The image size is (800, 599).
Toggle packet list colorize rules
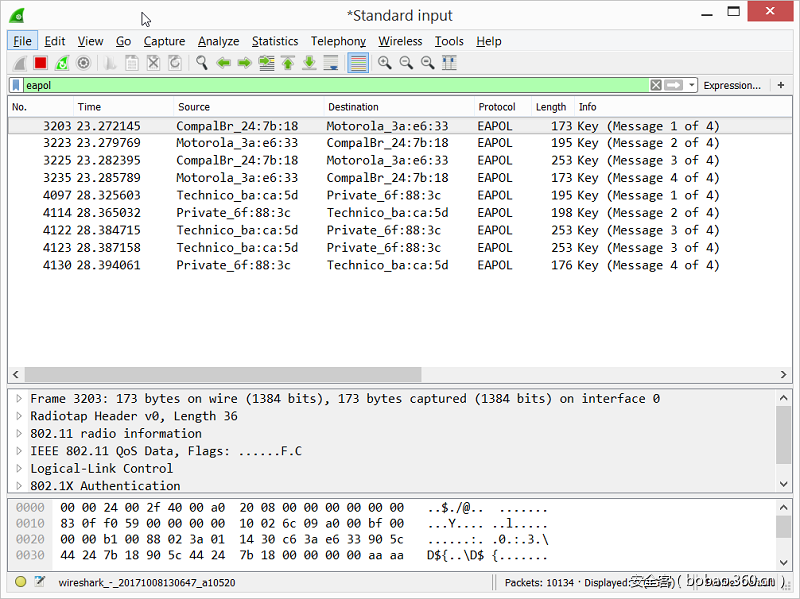358,63
